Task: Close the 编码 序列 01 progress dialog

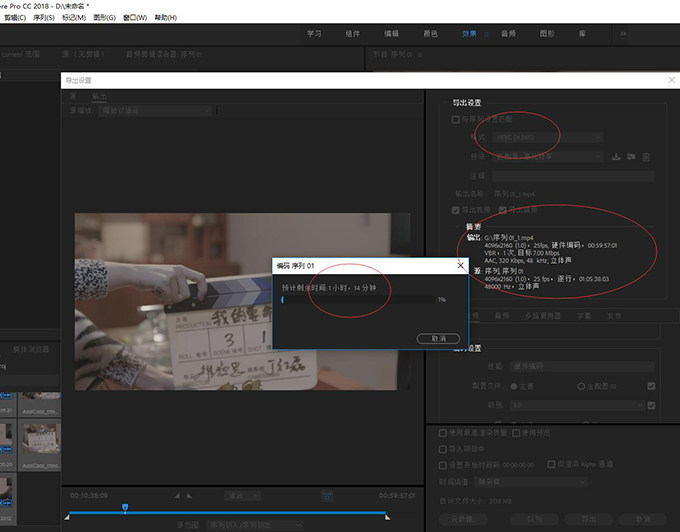Action: pos(461,265)
